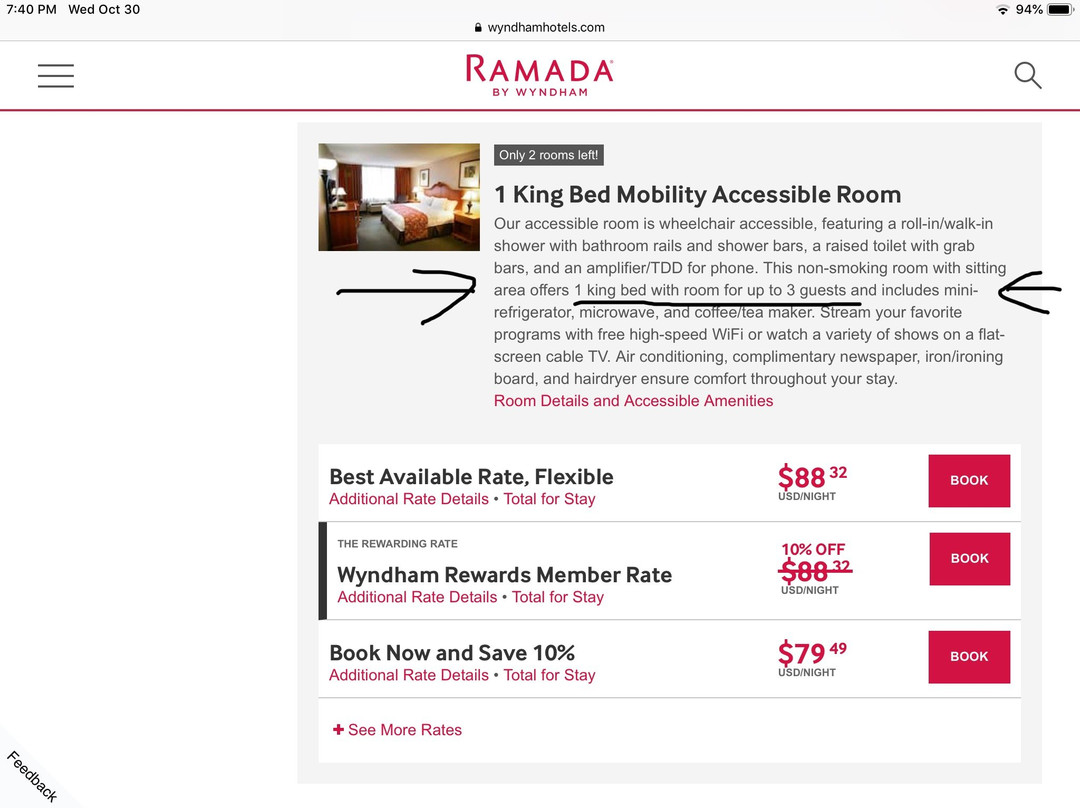Book the Best Available Rate, Flexible
Screen dimensions: 1080x808
click(969, 481)
